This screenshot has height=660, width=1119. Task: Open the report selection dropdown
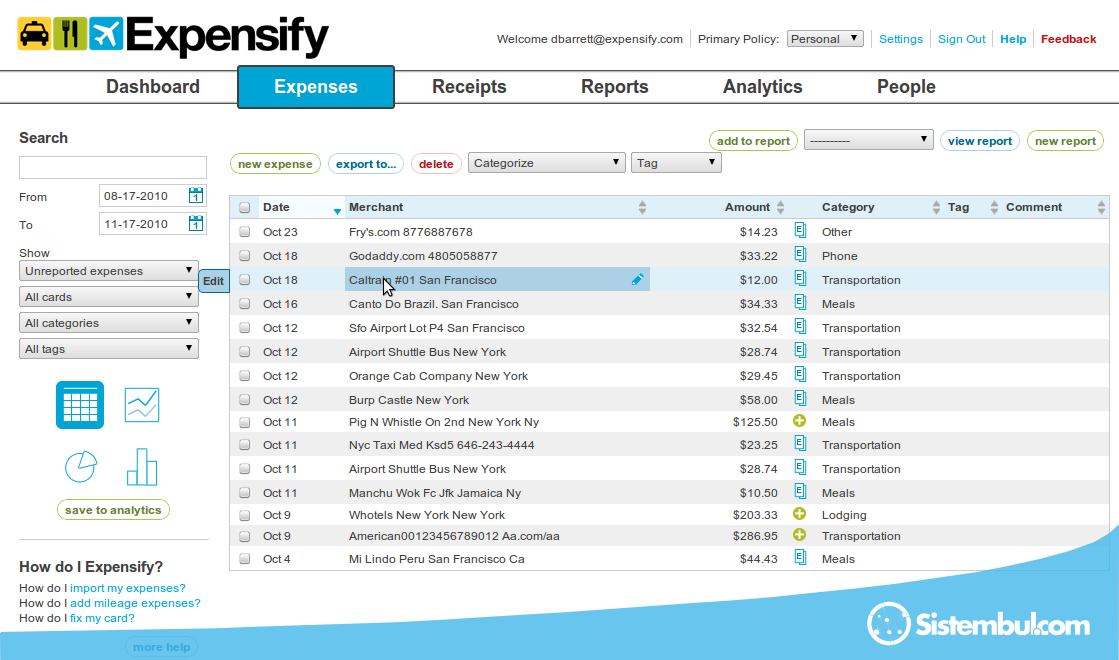pyautogui.click(x=869, y=140)
